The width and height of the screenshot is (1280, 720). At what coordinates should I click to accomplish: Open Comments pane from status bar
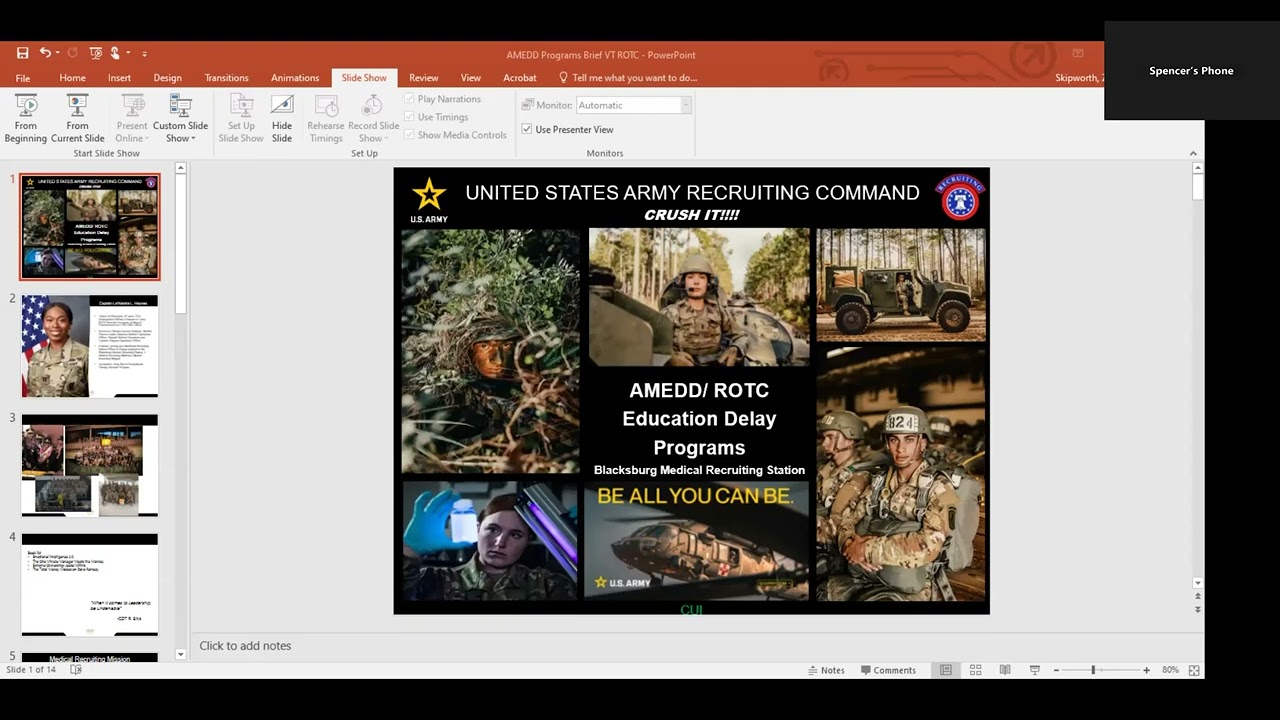[888, 670]
